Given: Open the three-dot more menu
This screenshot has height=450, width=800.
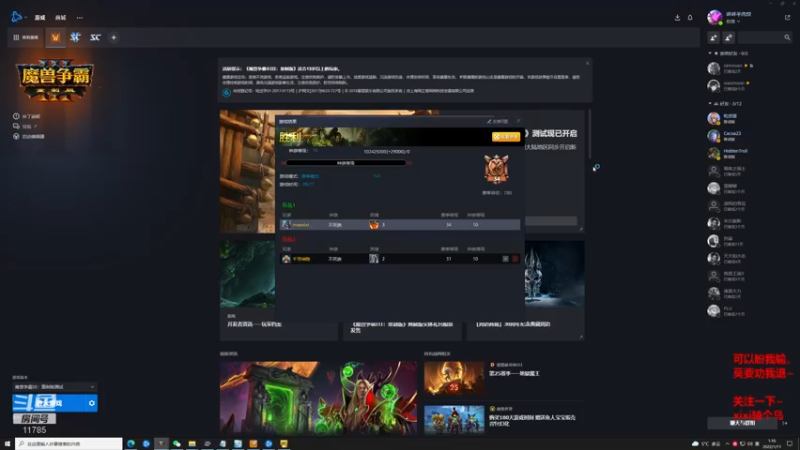Looking at the screenshot, I should tap(80, 17).
